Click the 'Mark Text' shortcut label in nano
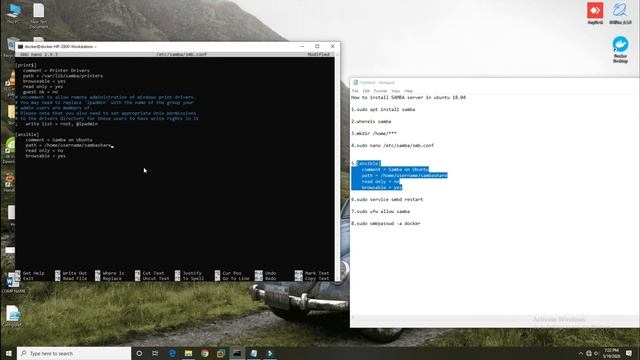Viewport: 640px width, 360px height. click(317, 273)
